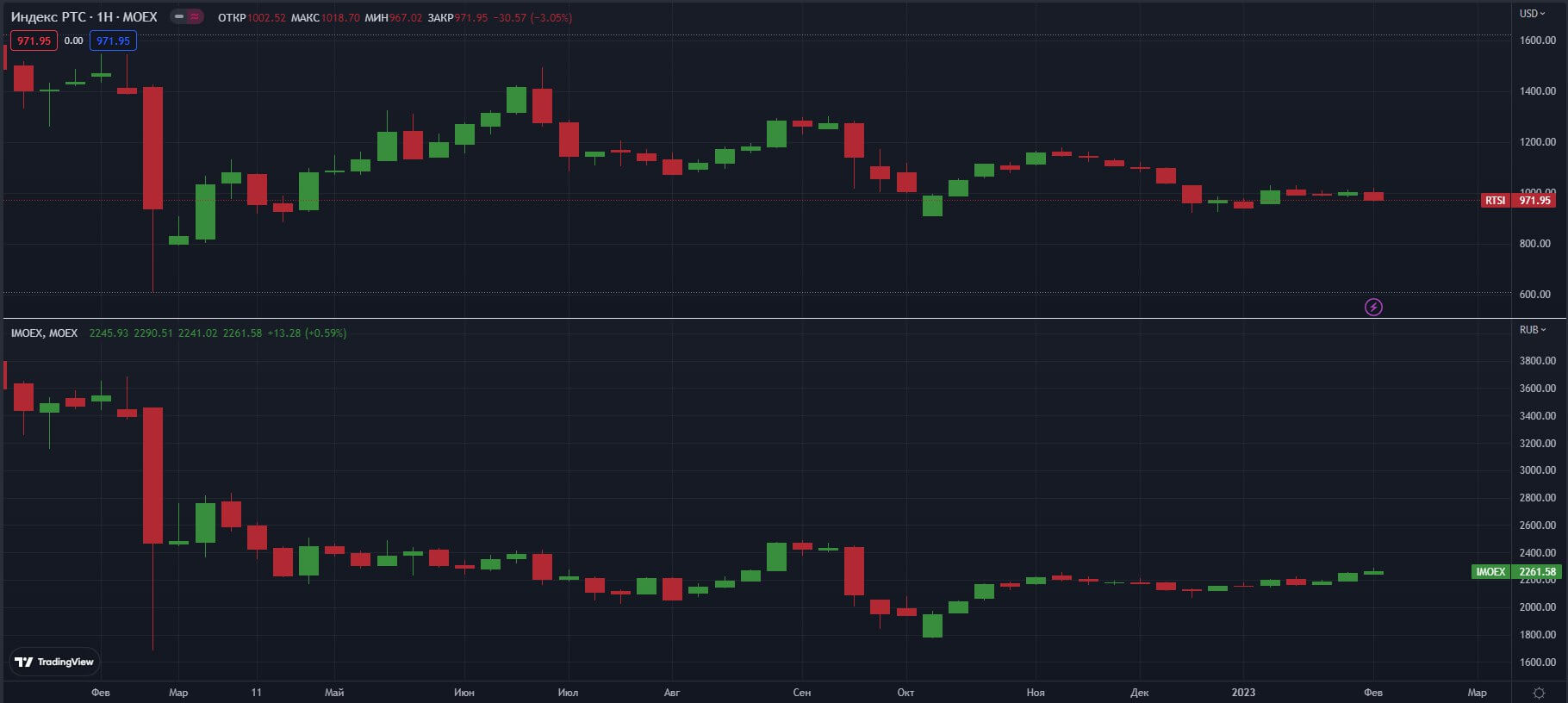This screenshot has height=703, width=1568.
Task: Click the Окт label on the time axis
Action: point(905,692)
